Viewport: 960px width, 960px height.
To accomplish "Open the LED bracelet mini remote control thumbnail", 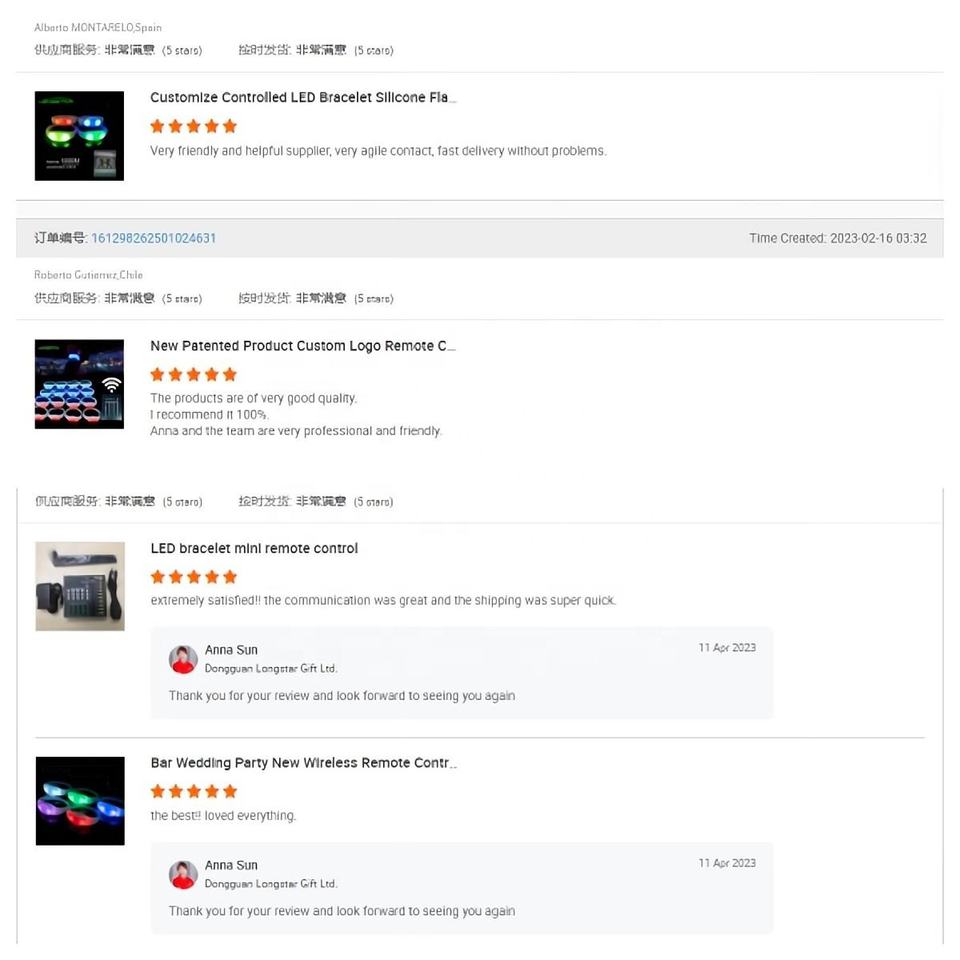I will click(80, 586).
